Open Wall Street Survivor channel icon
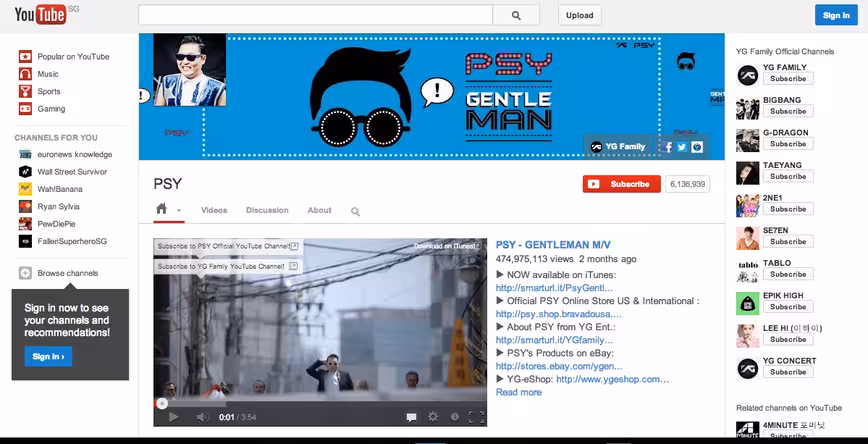This screenshot has height=444, width=868. 25,172
